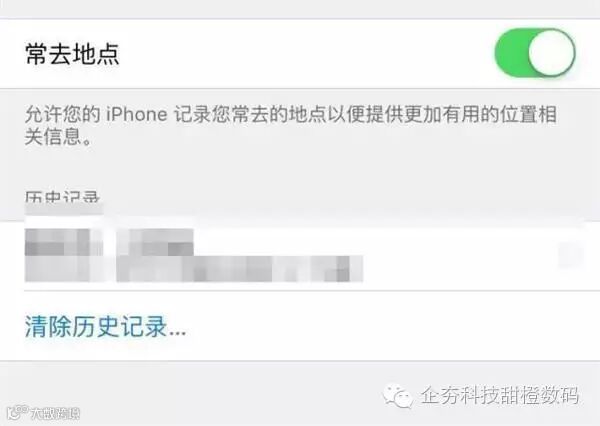Open the disclosure chevron on the history entry
This screenshot has width=600, height=426.
pyautogui.click(x=571, y=256)
